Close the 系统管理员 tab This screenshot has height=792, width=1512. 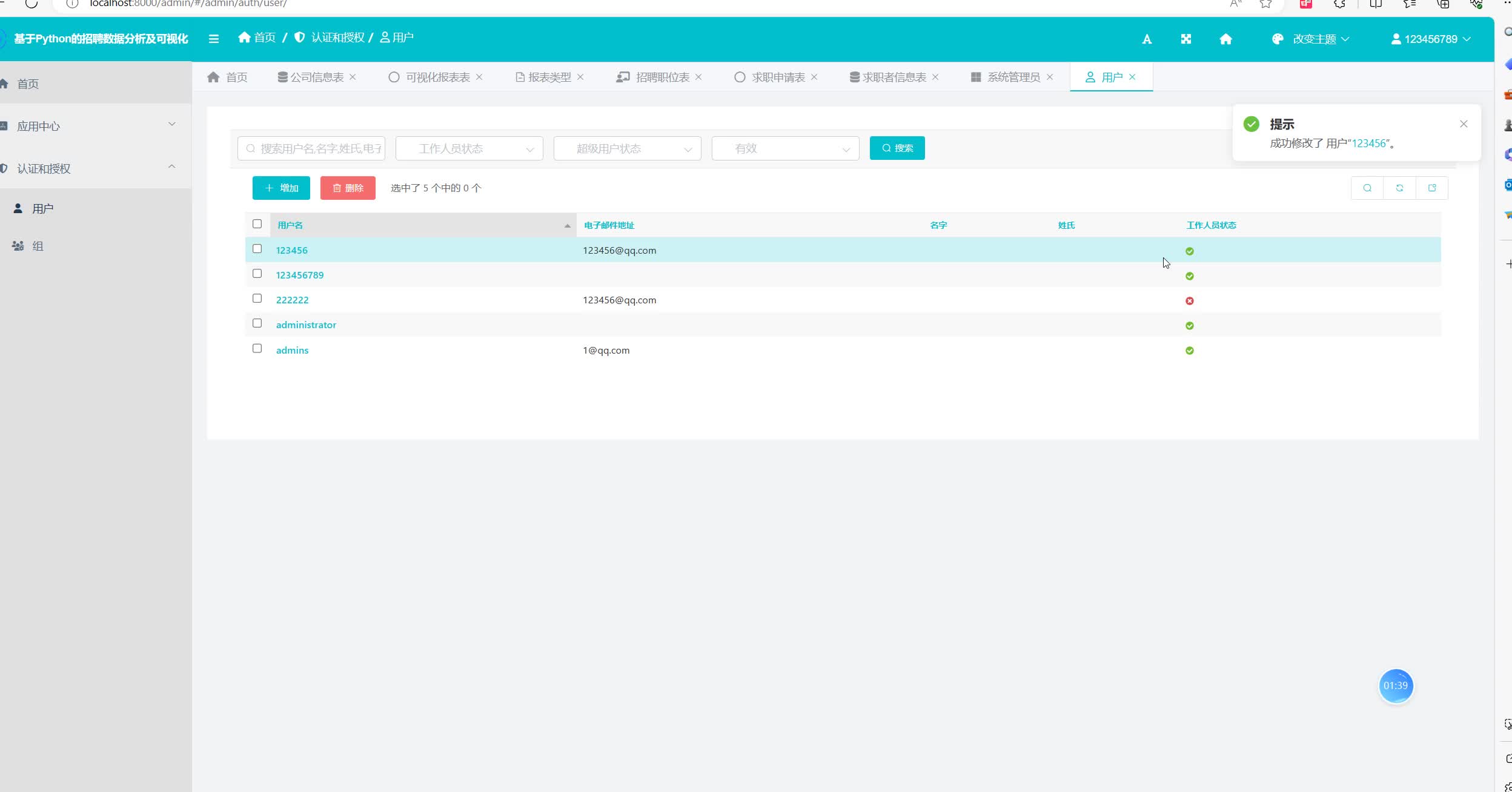[1050, 77]
